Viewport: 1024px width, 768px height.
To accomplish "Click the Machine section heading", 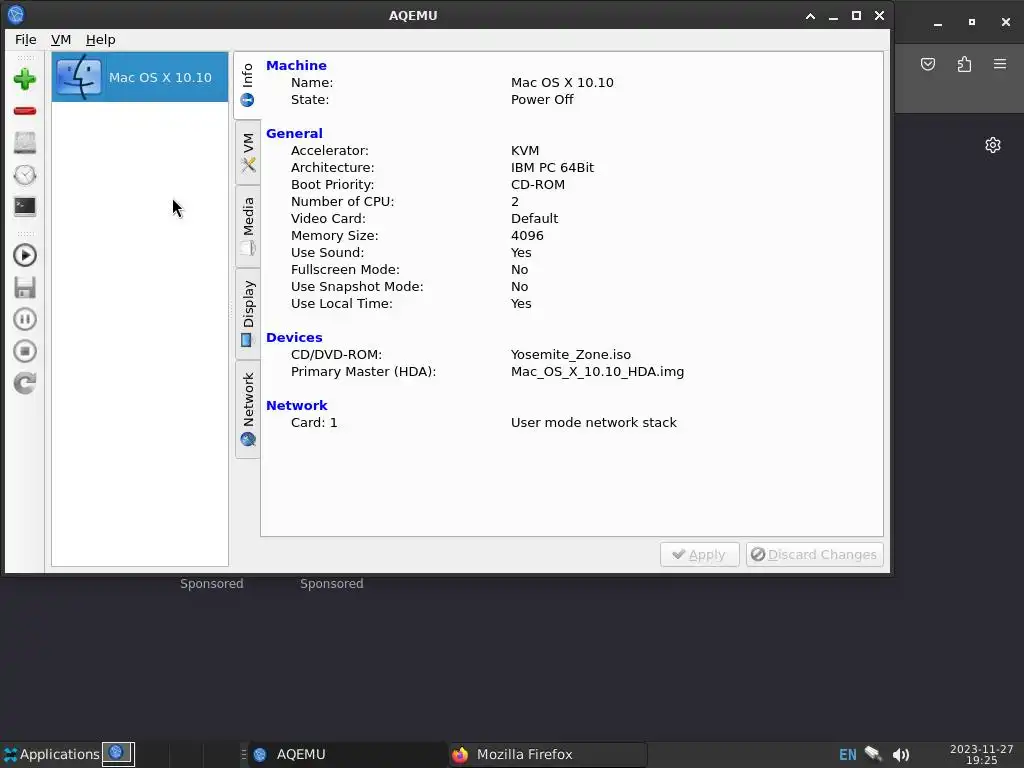I will (x=296, y=65).
